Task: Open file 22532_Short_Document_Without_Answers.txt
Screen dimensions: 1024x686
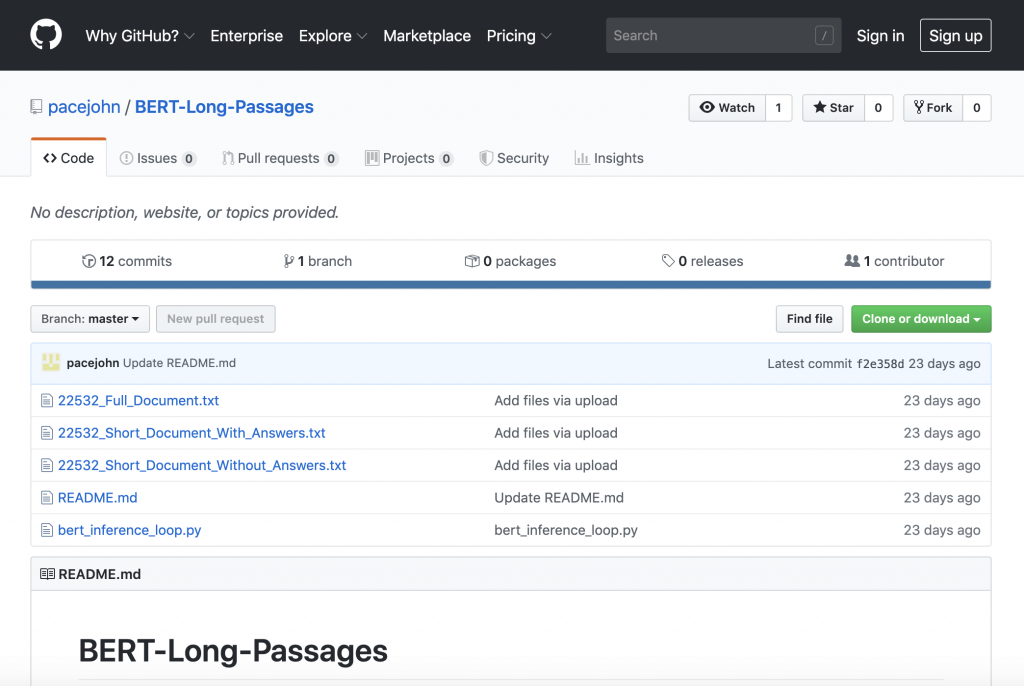Action: 202,465
